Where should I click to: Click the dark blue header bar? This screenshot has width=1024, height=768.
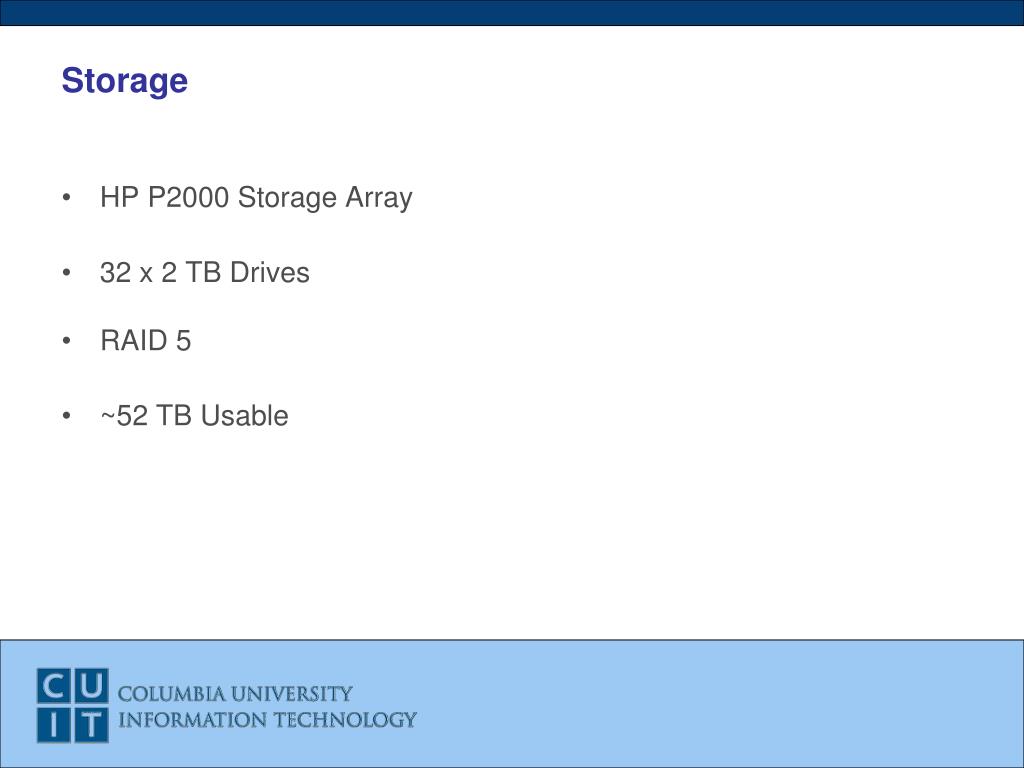coord(512,12)
